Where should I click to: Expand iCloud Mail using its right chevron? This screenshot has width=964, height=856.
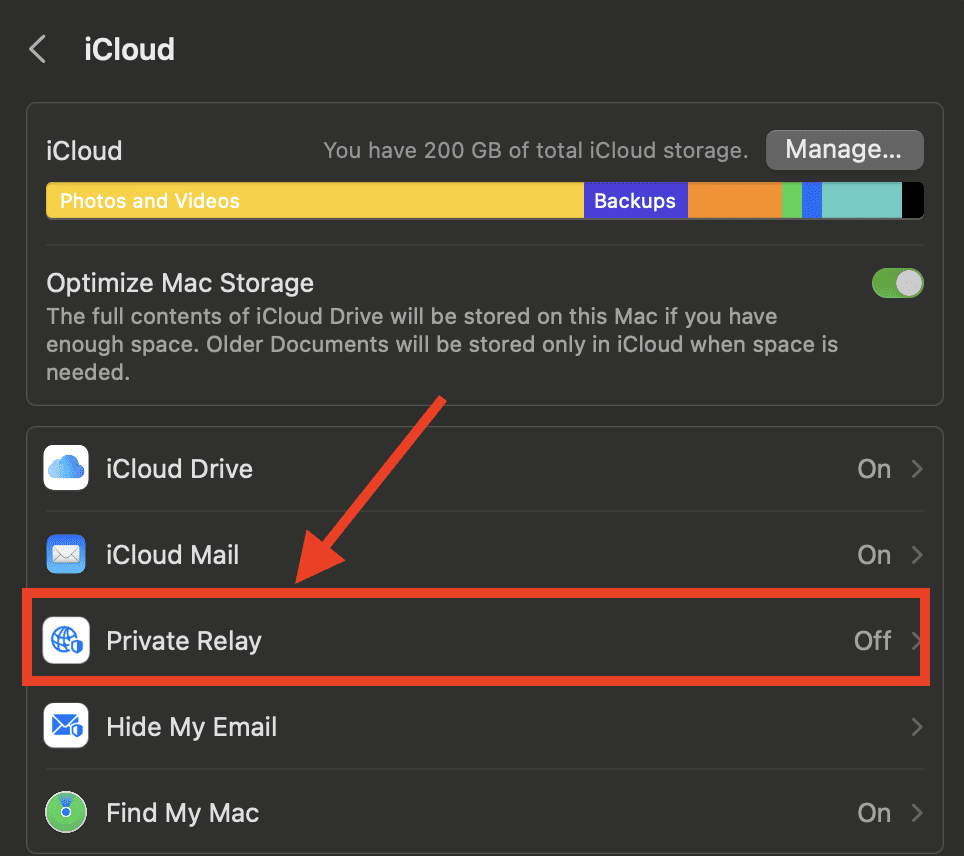(916, 555)
